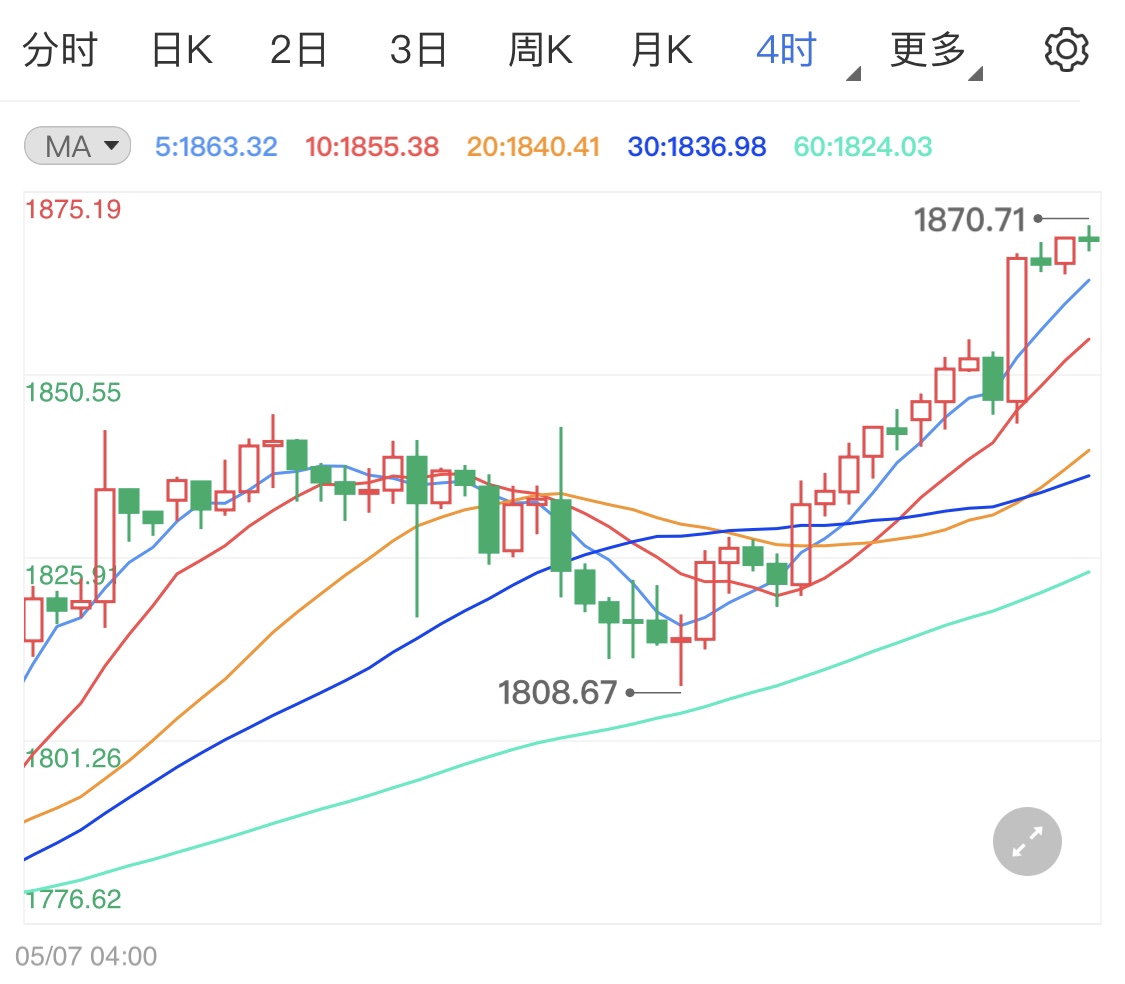Click the high price label 1870.71

[969, 220]
